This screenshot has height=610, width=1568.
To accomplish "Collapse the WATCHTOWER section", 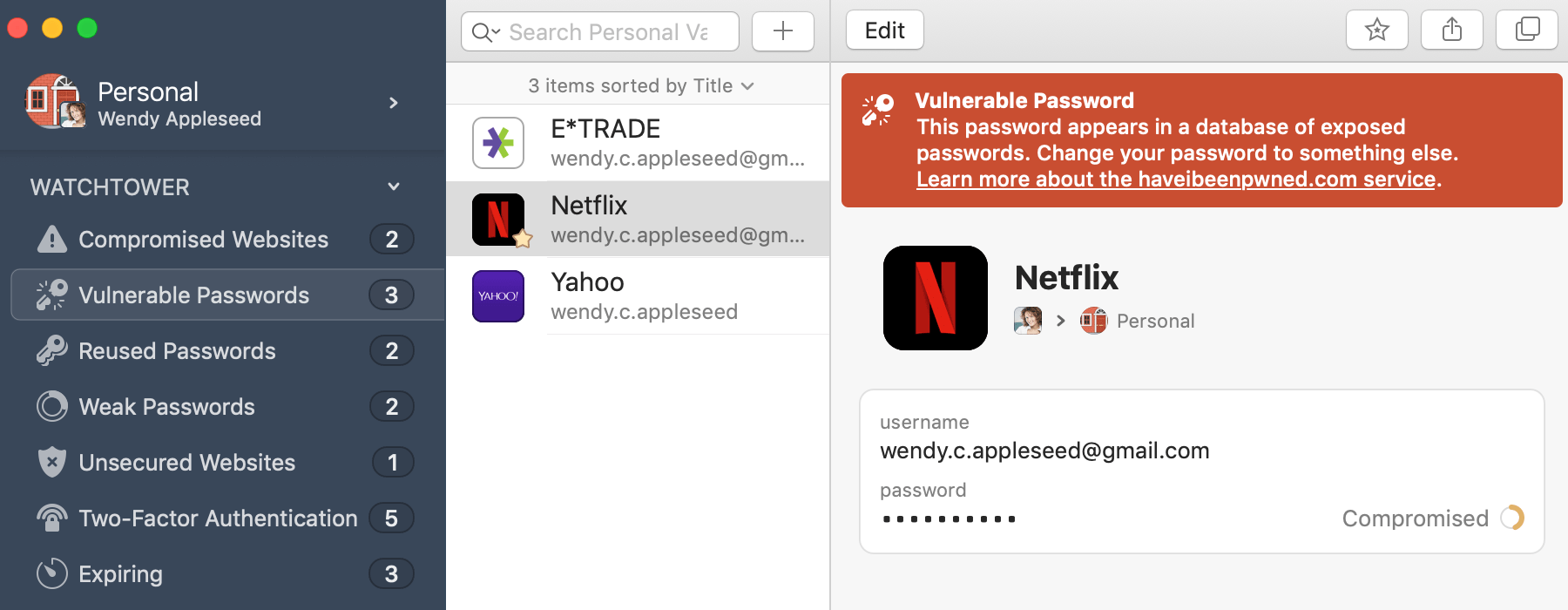I will pos(393,186).
